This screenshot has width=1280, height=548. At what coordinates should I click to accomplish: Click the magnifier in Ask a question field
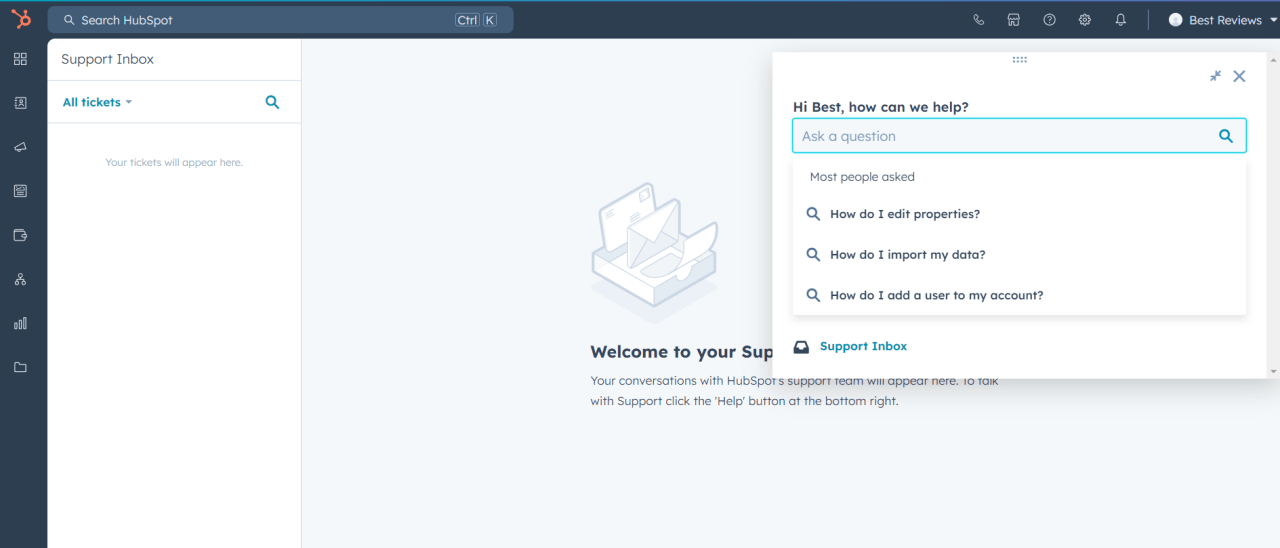tap(1226, 136)
